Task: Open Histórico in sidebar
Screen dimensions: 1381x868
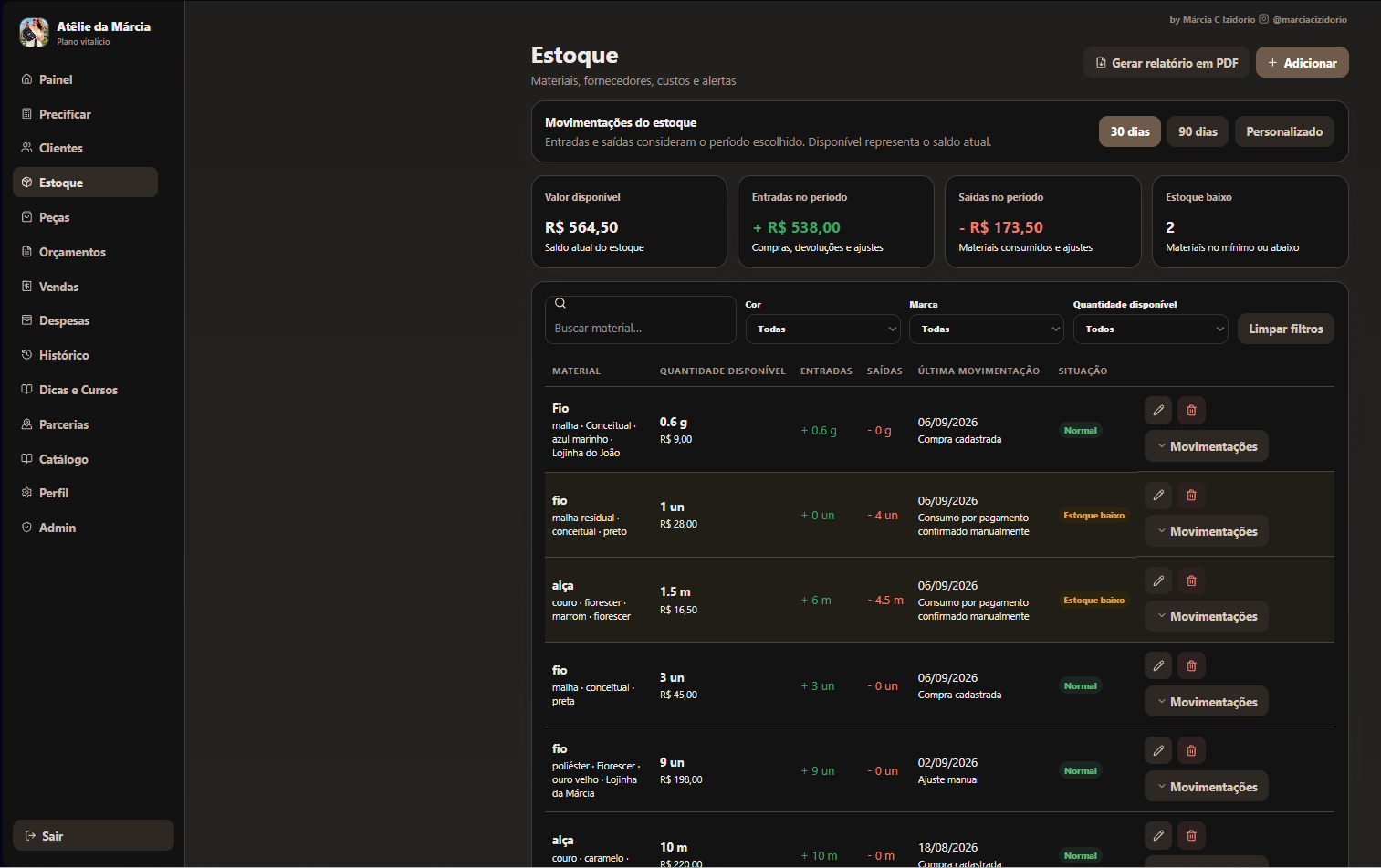Action: click(x=85, y=355)
